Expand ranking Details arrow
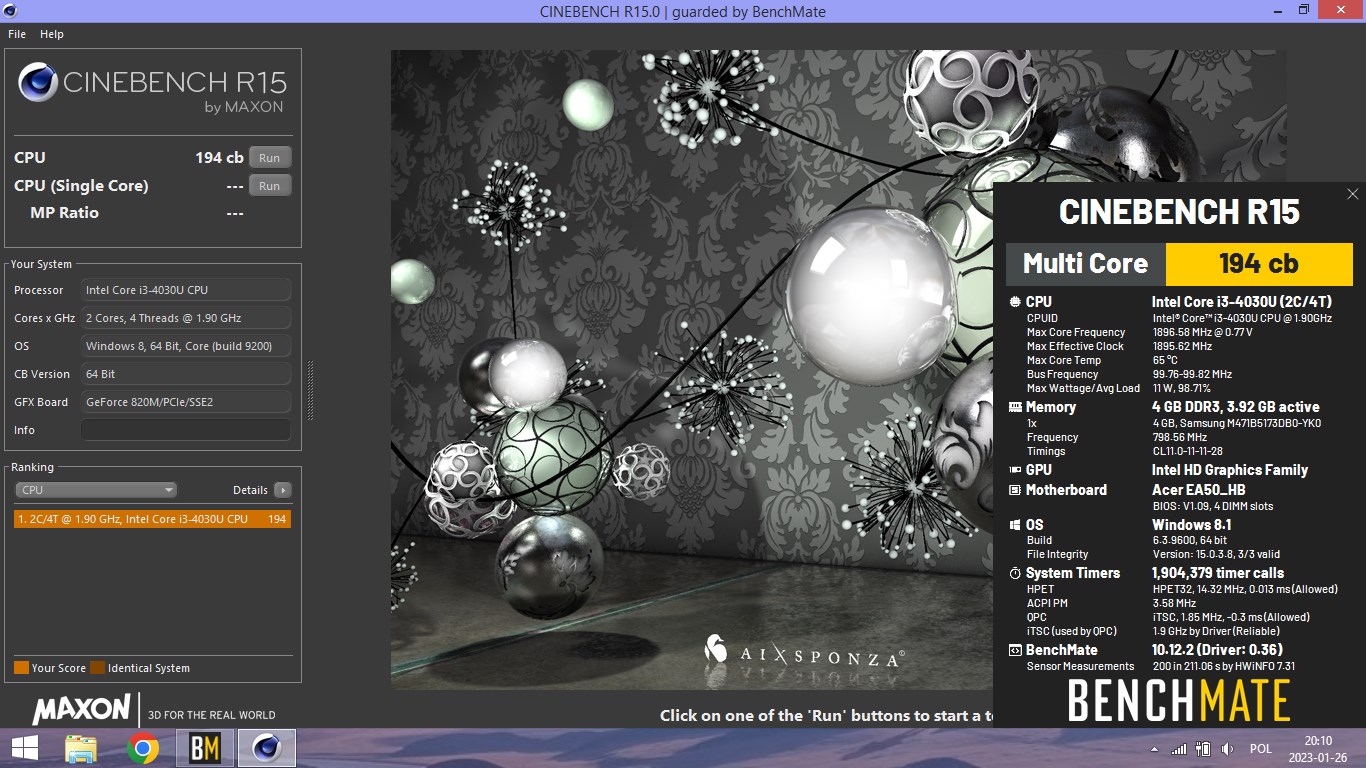Screen dimensions: 1366x768 [283, 490]
